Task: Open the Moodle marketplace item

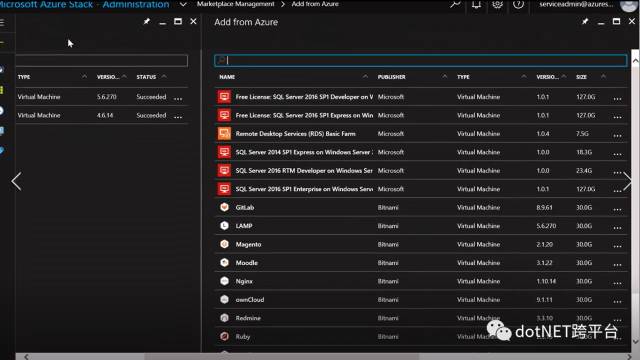Action: tap(247, 262)
